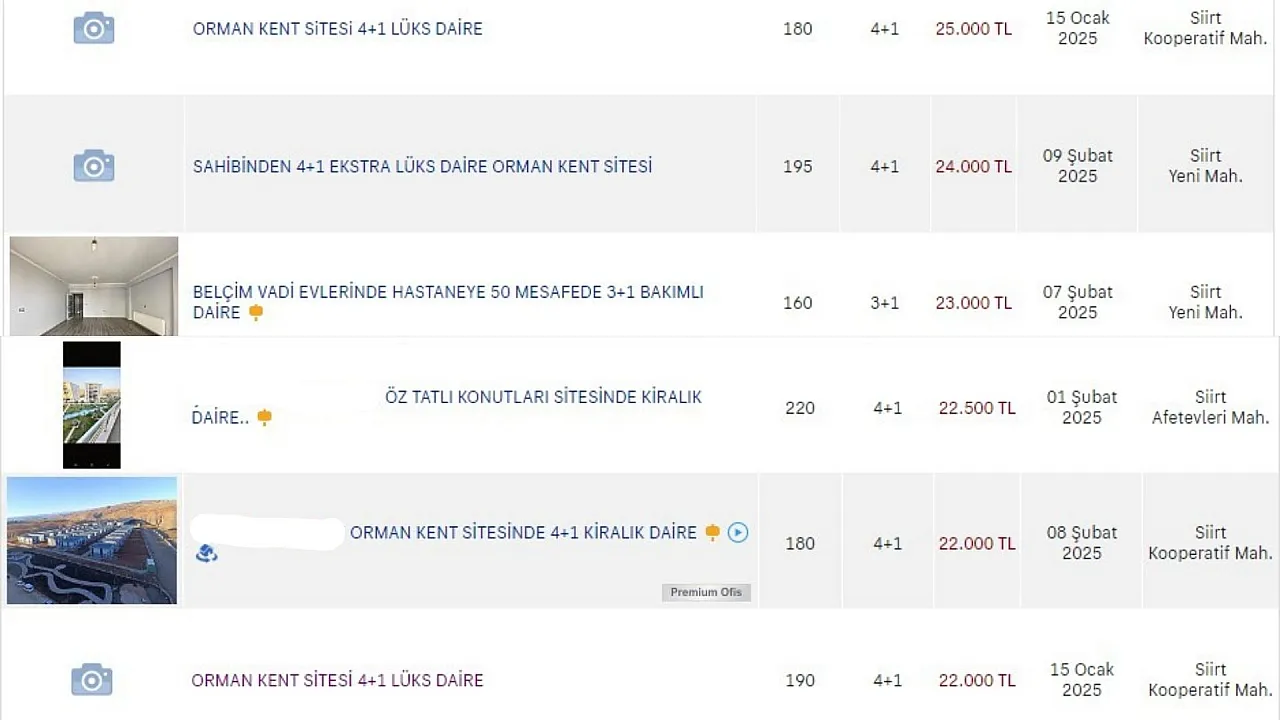
Task: Open the aerial site view thumbnail
Action: click(x=92, y=541)
